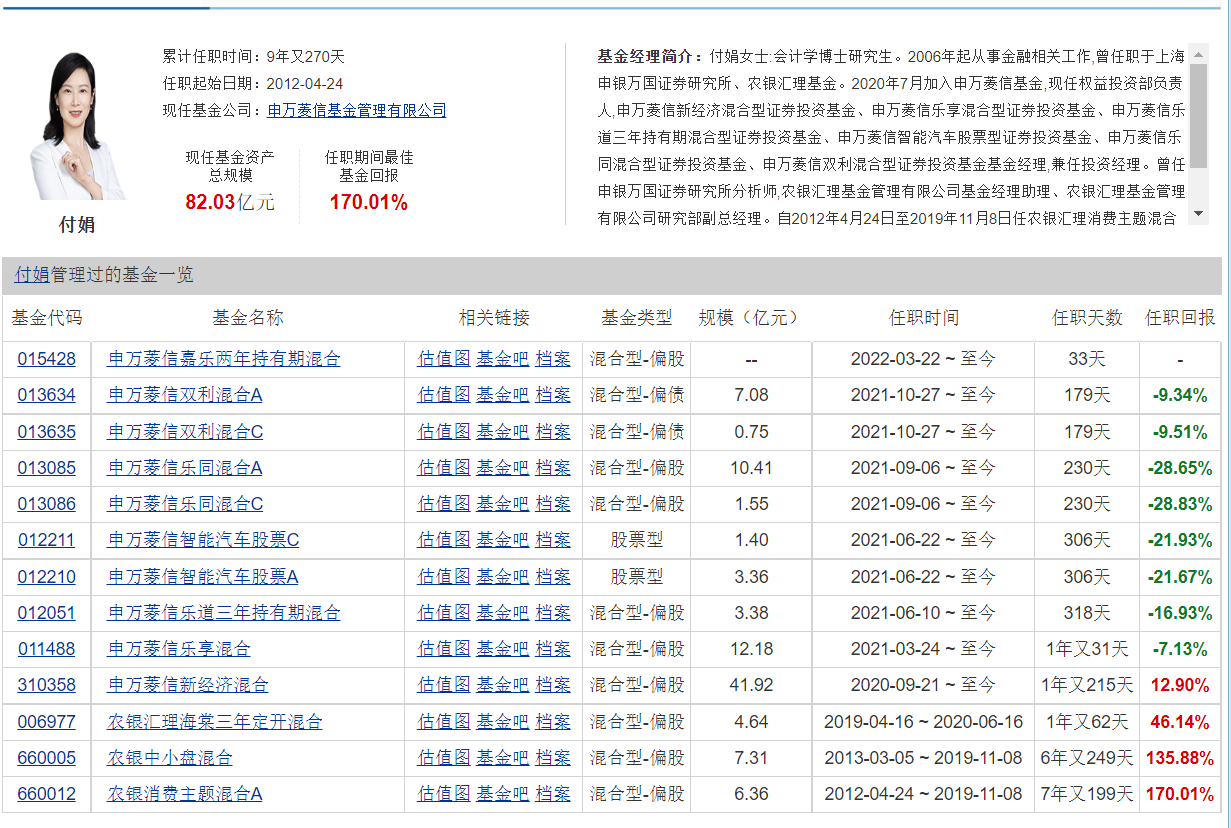
Task: Open 档案 for 农银汇理海棠三年定开混合
Action: click(x=553, y=722)
